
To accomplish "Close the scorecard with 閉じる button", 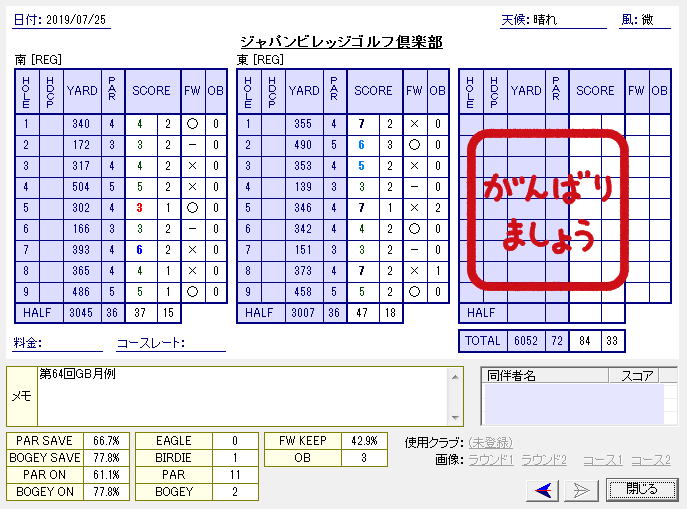I will [x=641, y=489].
